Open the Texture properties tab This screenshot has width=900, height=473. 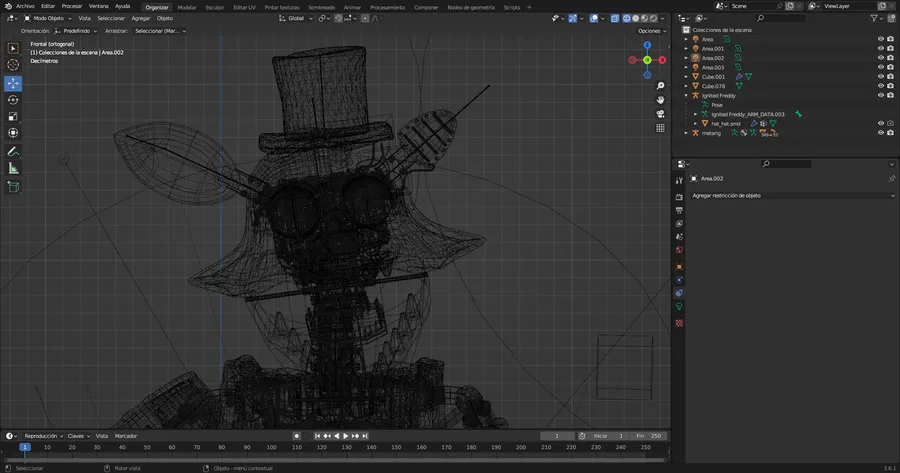[x=679, y=323]
